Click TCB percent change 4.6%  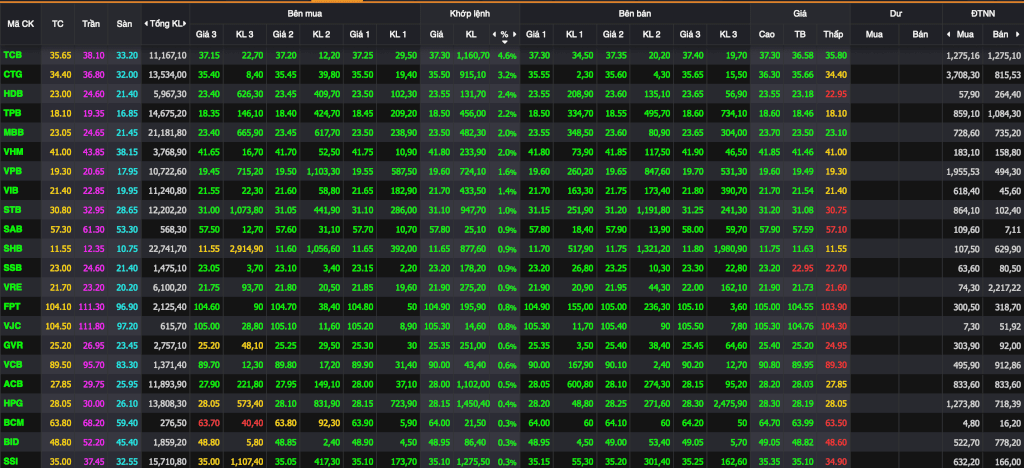point(507,57)
